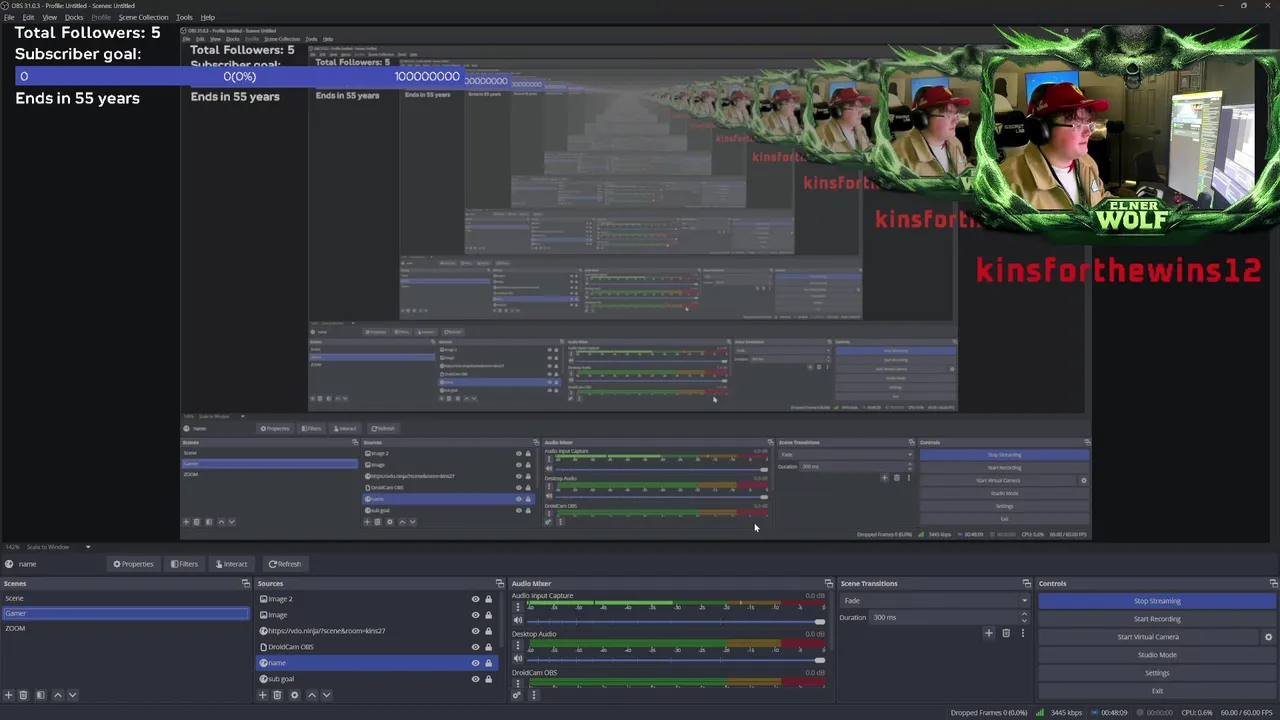Open advanced audio properties gears icon
The width and height of the screenshot is (1280, 720).
tap(518, 695)
